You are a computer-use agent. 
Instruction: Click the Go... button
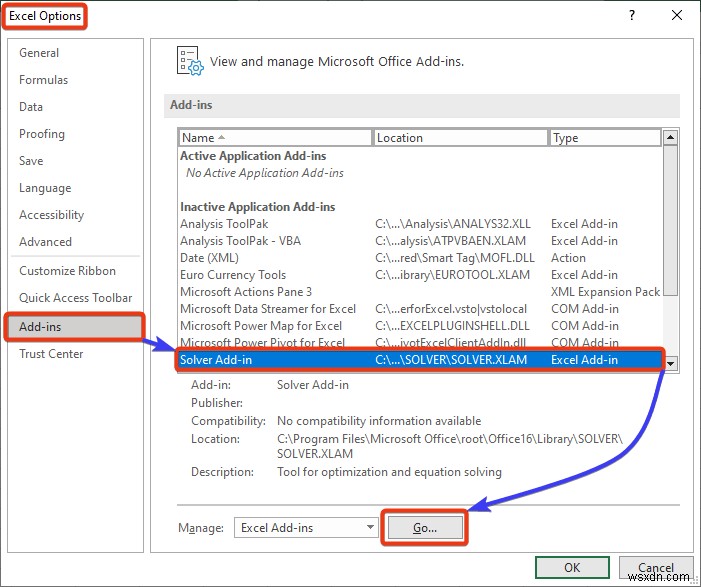425,528
